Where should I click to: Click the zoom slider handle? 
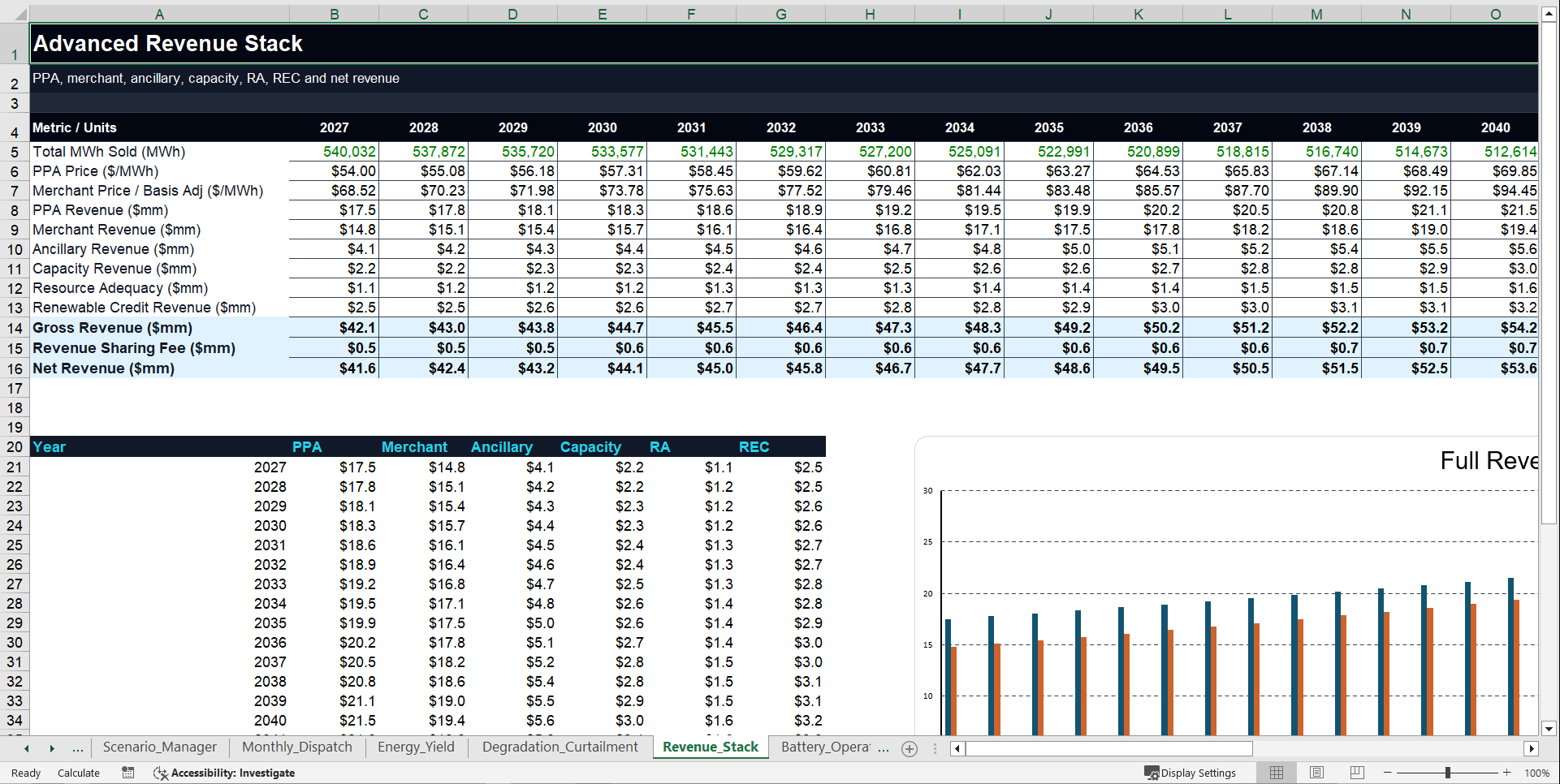pos(1448,773)
